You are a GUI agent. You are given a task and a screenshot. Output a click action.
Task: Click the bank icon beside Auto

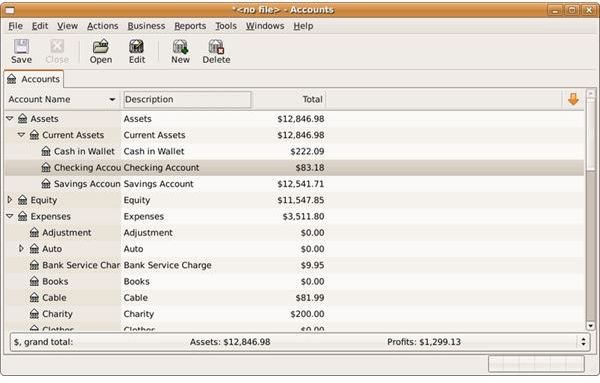pos(34,249)
